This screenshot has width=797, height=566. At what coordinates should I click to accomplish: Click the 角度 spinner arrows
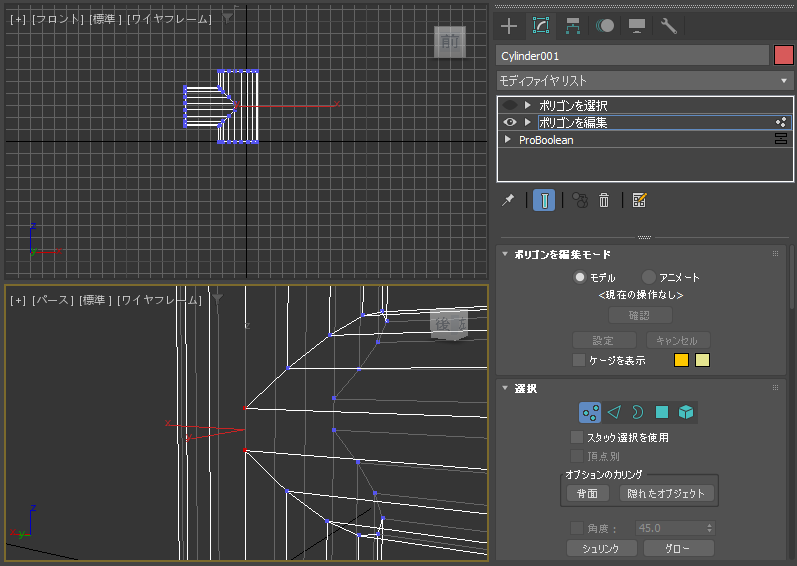click(x=710, y=528)
